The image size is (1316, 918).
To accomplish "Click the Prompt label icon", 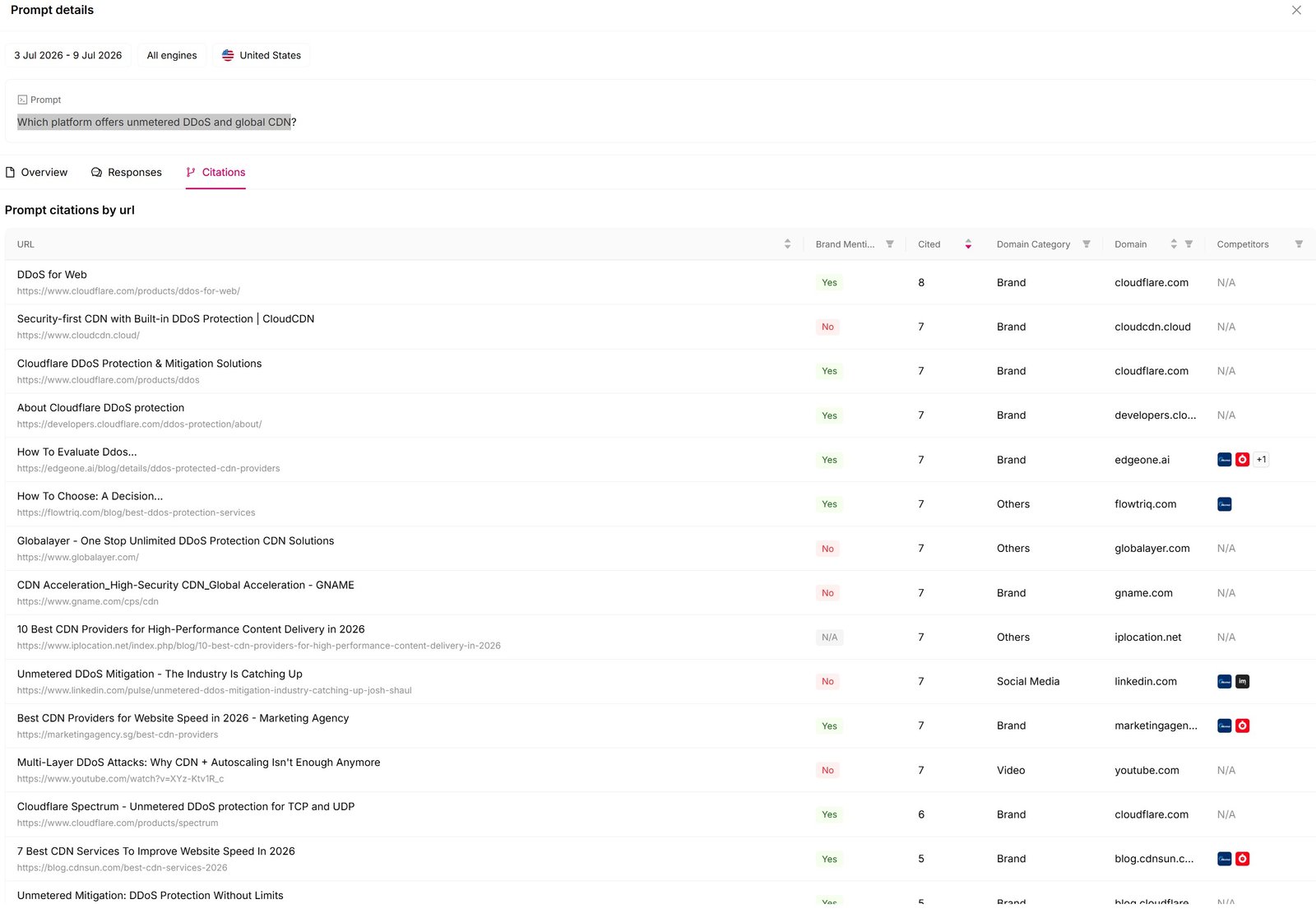I will pyautogui.click(x=22, y=100).
